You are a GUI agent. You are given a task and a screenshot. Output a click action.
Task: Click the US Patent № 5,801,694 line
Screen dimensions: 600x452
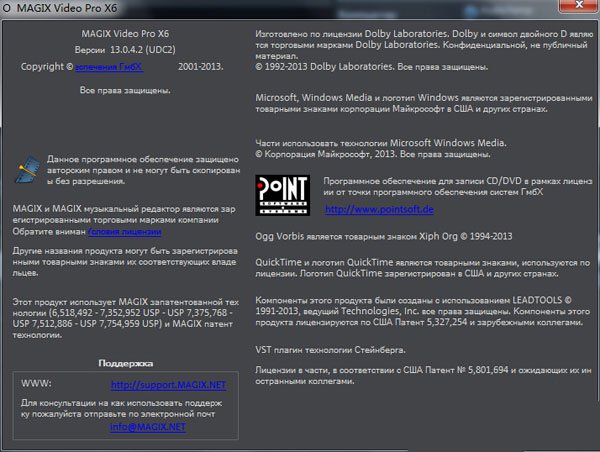pyautogui.click(x=423, y=375)
